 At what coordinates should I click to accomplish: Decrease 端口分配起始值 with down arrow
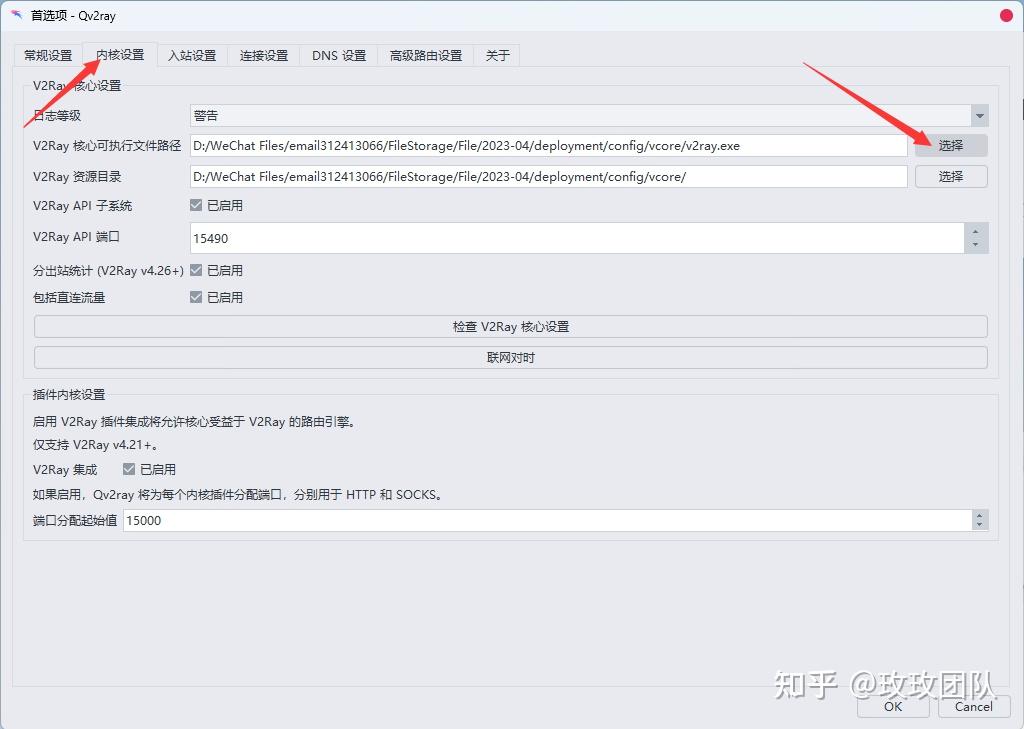point(979,525)
